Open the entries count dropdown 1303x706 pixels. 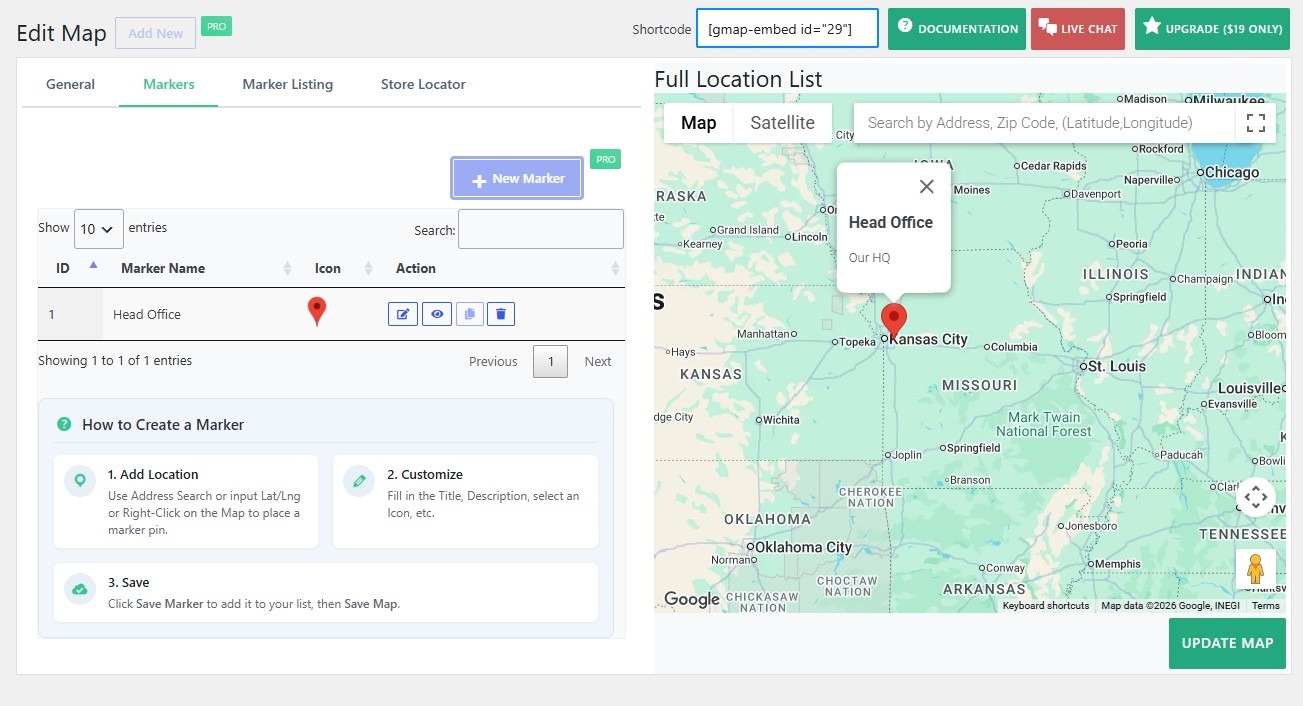point(99,229)
